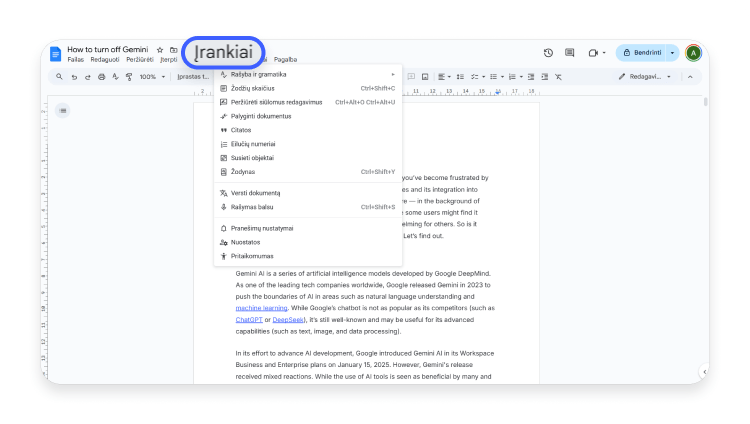Click the add comment toolbar icon
Viewport: 750px width, 424px height.
pos(411,77)
